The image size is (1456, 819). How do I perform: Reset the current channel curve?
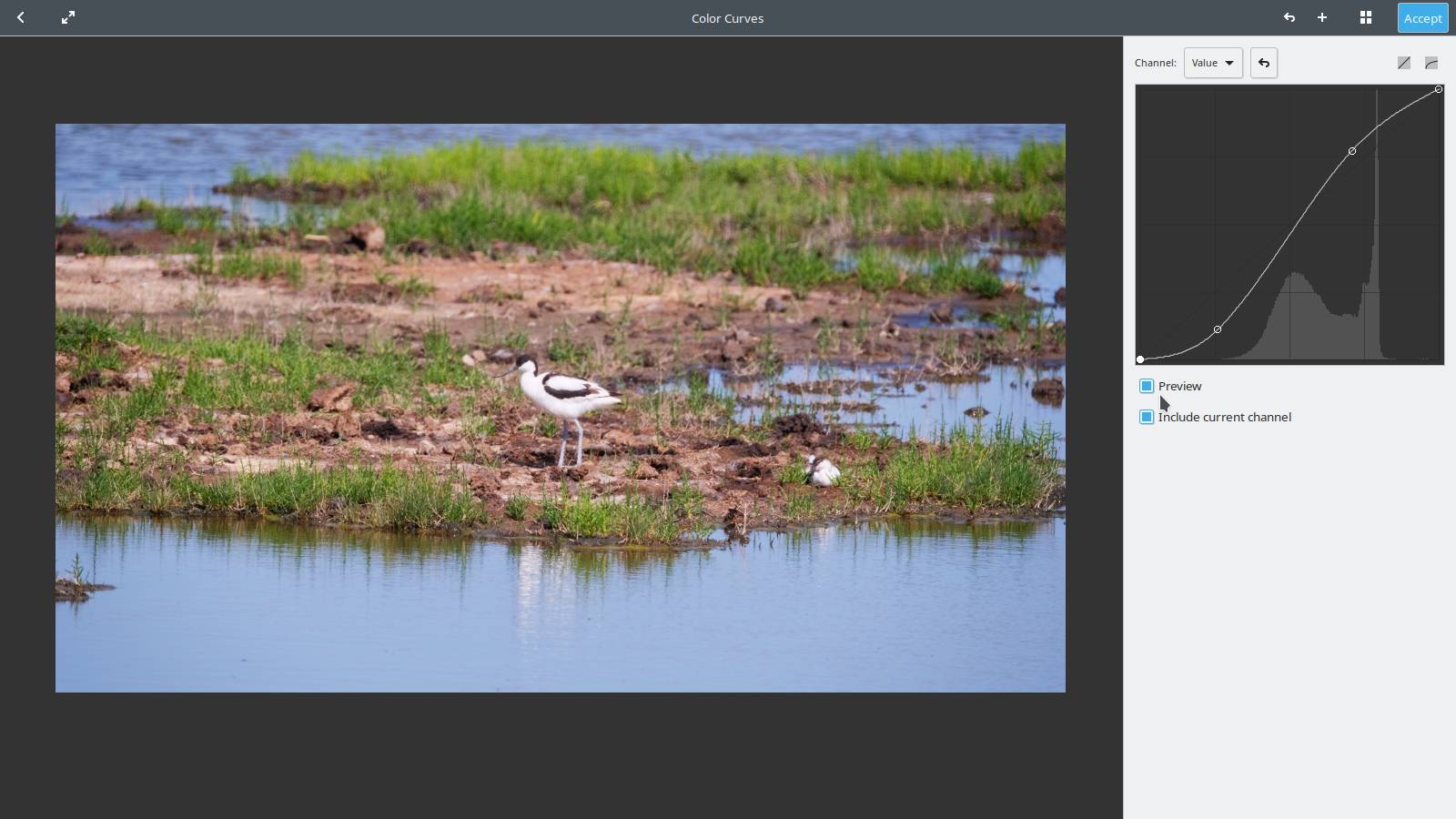pyautogui.click(x=1264, y=63)
